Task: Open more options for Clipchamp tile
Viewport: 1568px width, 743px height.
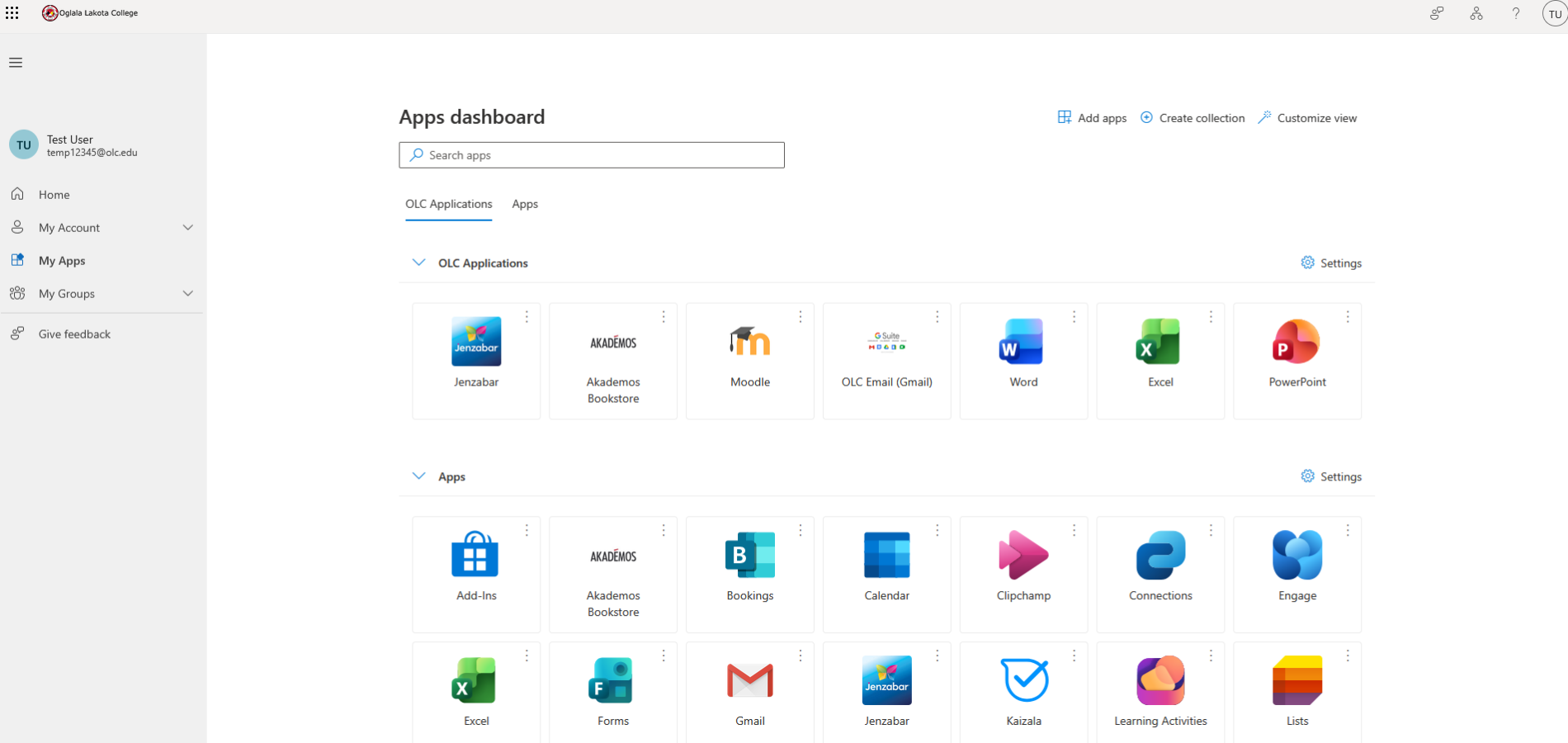Action: [1074, 531]
